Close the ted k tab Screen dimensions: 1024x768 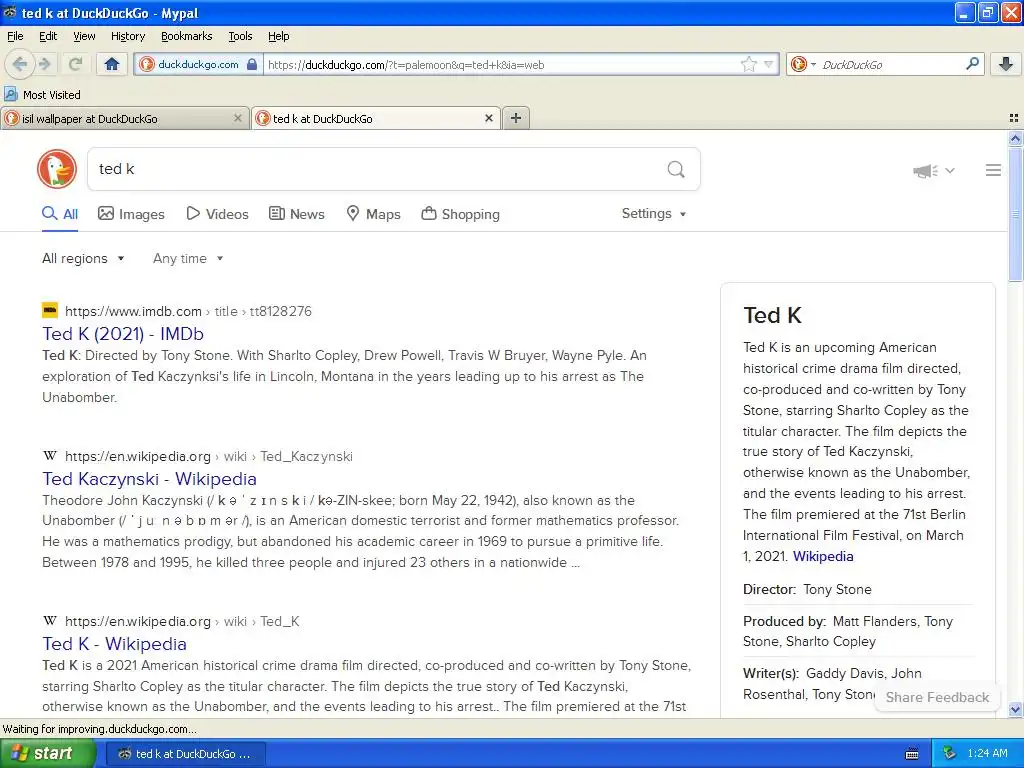click(x=488, y=118)
